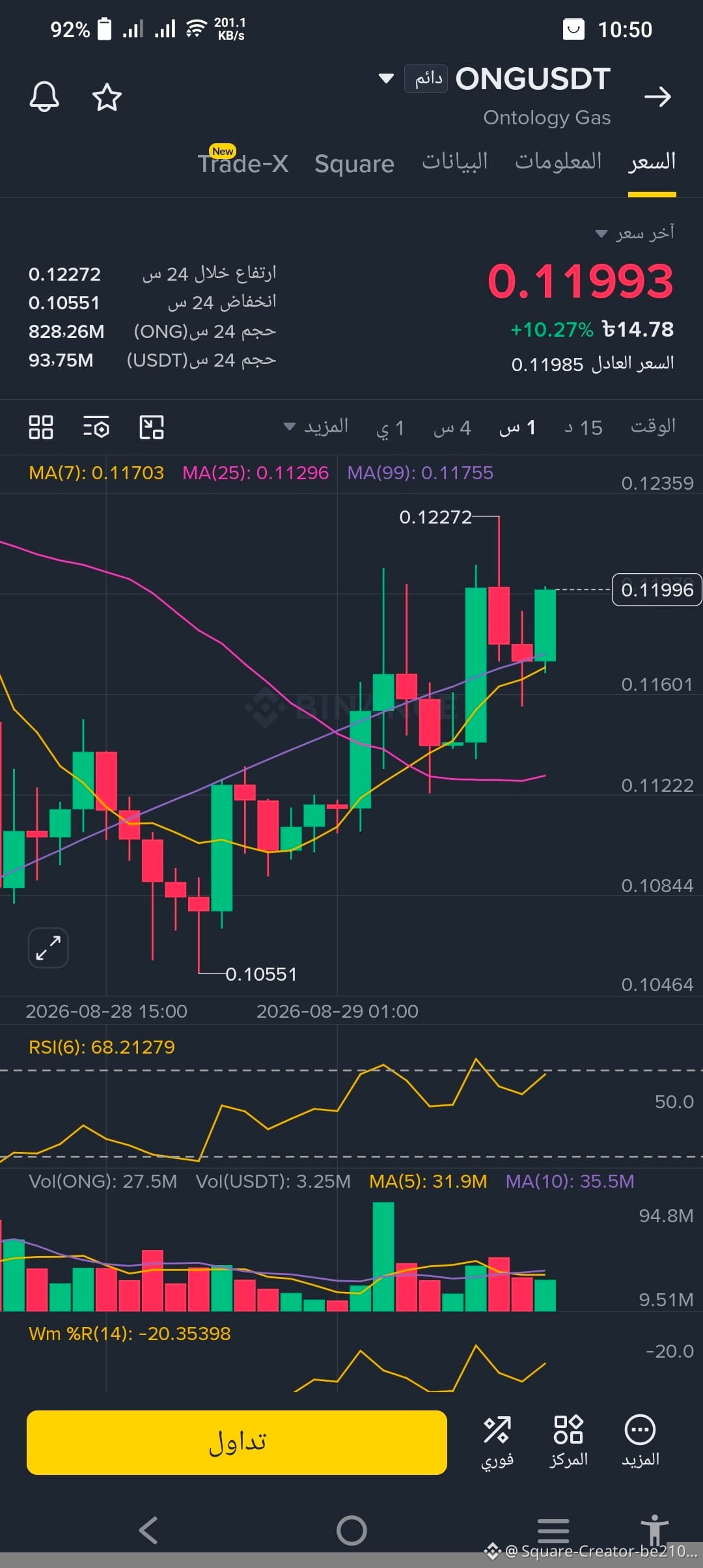Screen dimensions: 703x1568
Task: Select the 1 س hourly timeframe
Action: (517, 428)
